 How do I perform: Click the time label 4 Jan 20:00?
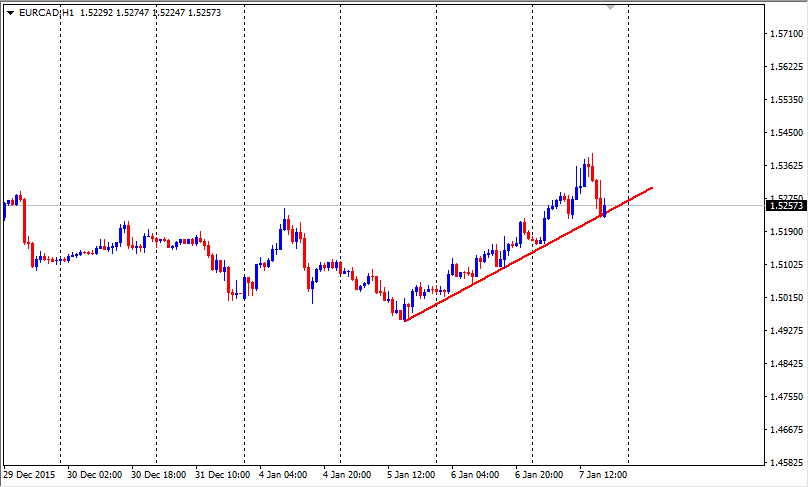347,475
